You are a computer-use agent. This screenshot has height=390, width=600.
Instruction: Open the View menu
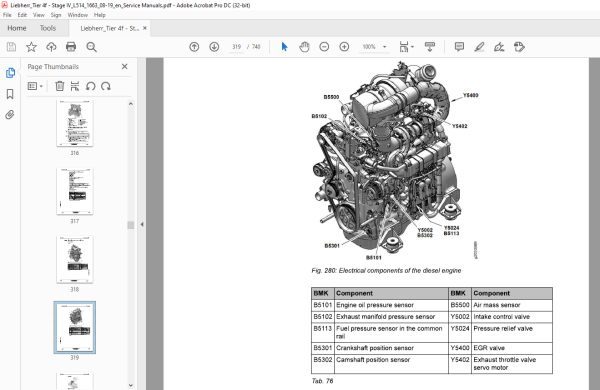pyautogui.click(x=39, y=15)
